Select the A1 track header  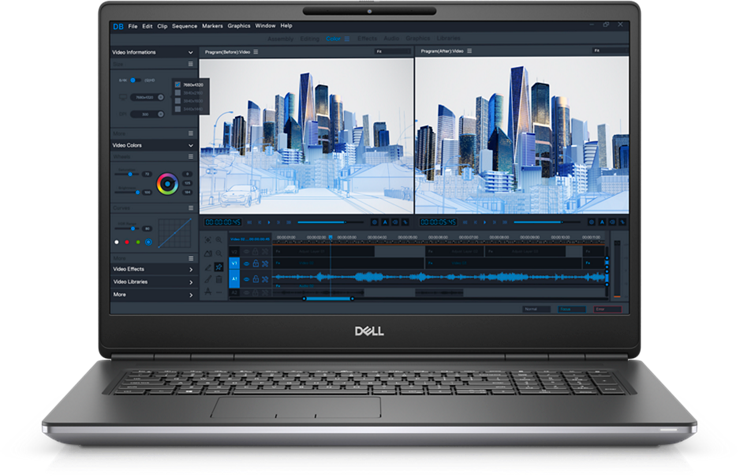234,279
